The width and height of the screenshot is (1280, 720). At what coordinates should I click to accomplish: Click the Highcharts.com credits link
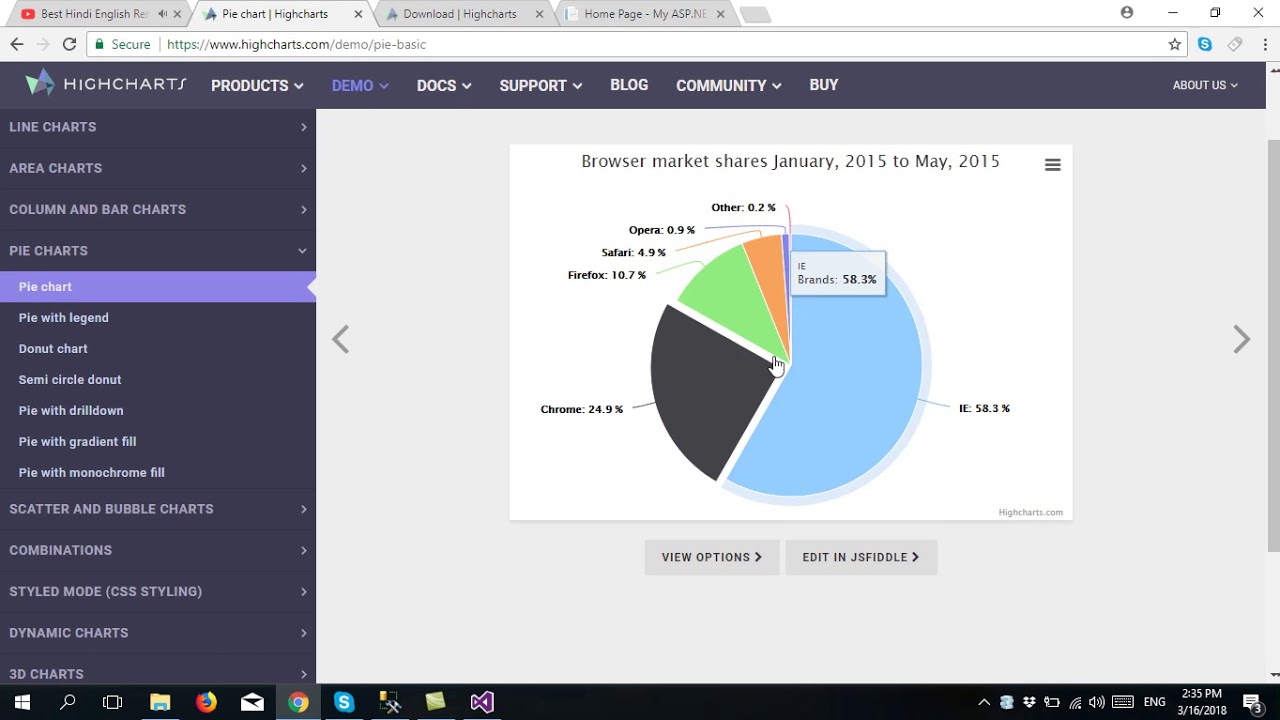pyautogui.click(x=1030, y=512)
